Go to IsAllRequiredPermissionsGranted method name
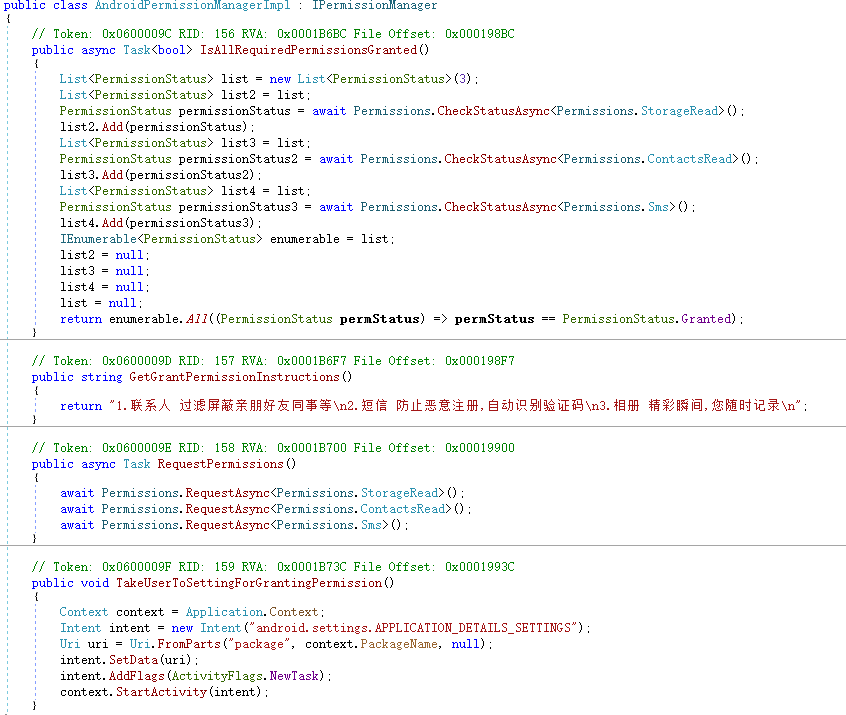Image resolution: width=846 pixels, height=715 pixels. pos(309,50)
